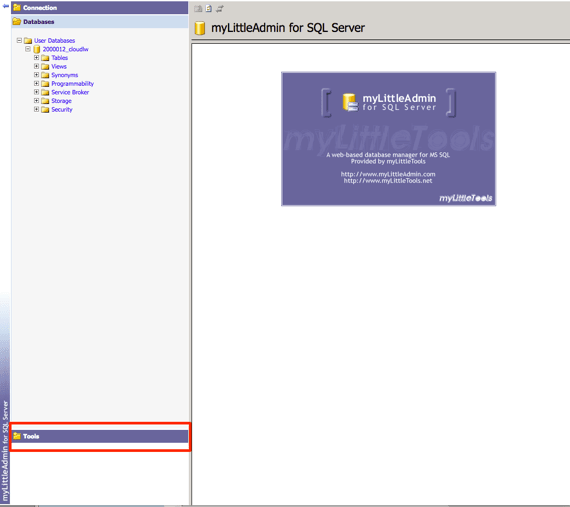The image size is (570, 507).
Task: Expand the Security node
Action: pos(36,109)
